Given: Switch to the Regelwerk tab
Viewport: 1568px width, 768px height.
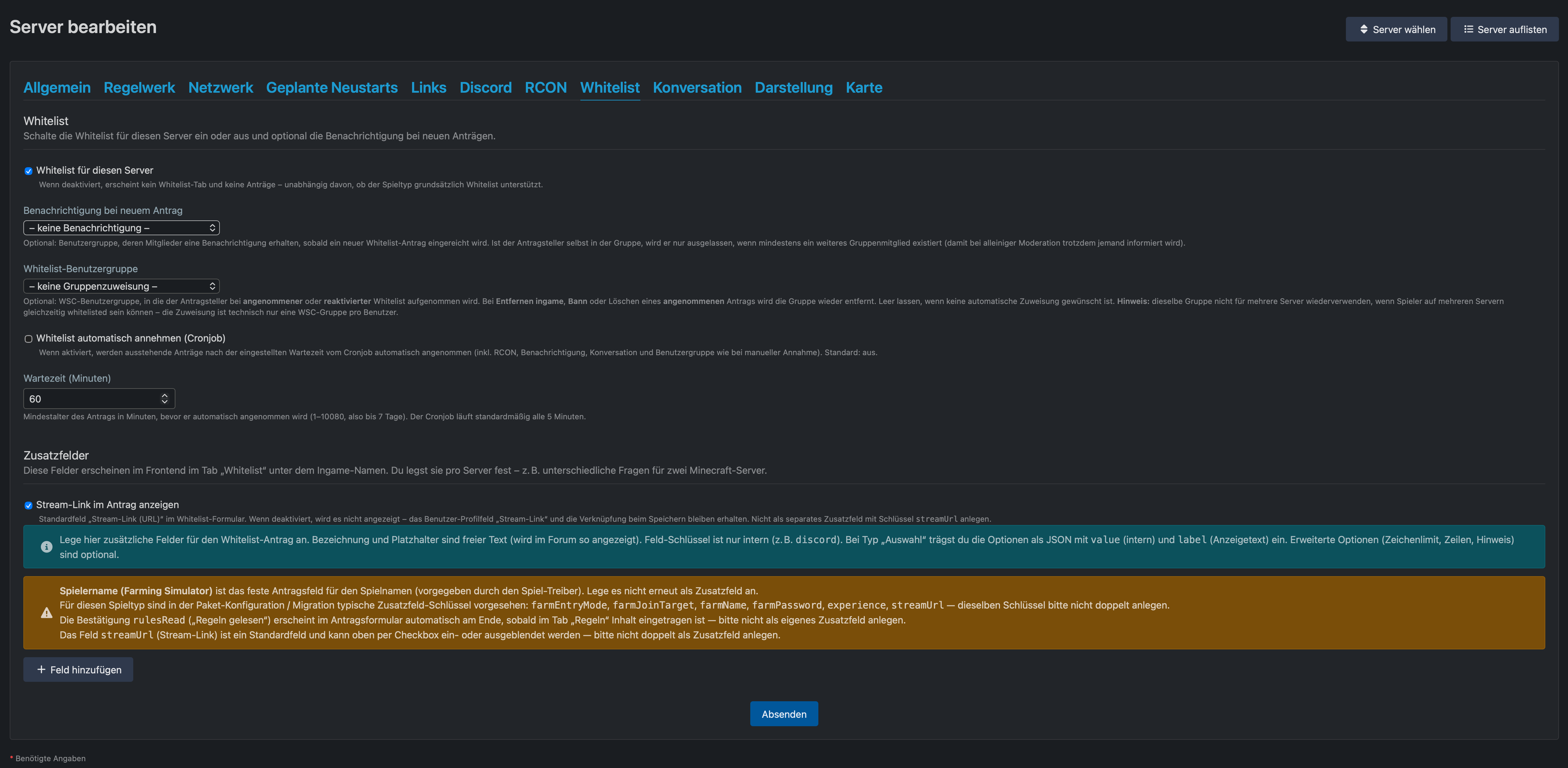Looking at the screenshot, I should tap(139, 87).
